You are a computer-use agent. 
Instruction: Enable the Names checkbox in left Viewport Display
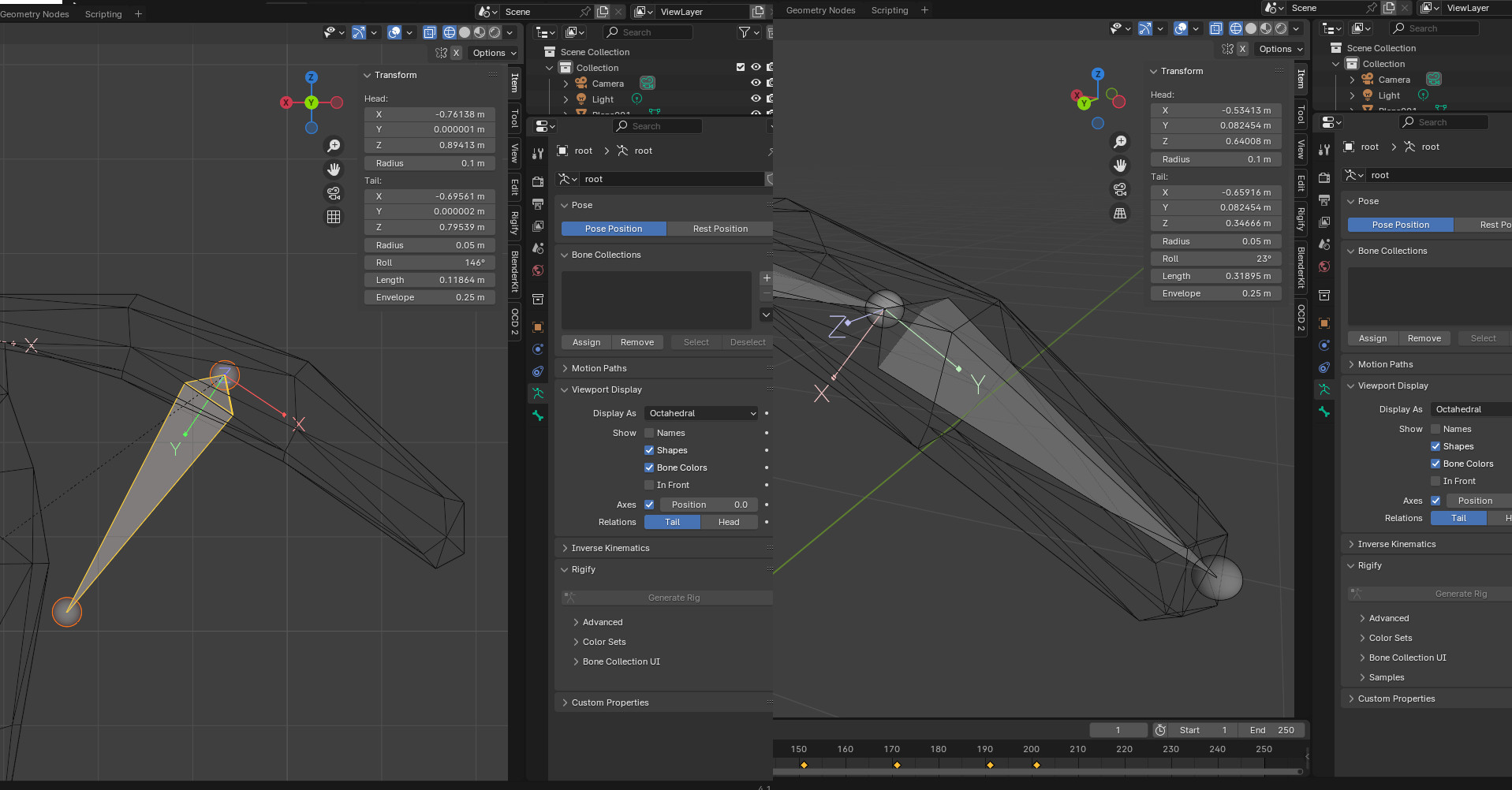649,433
